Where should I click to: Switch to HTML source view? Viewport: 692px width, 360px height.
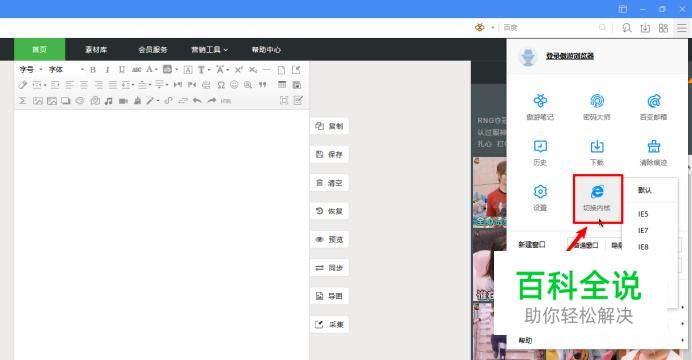pos(226,101)
